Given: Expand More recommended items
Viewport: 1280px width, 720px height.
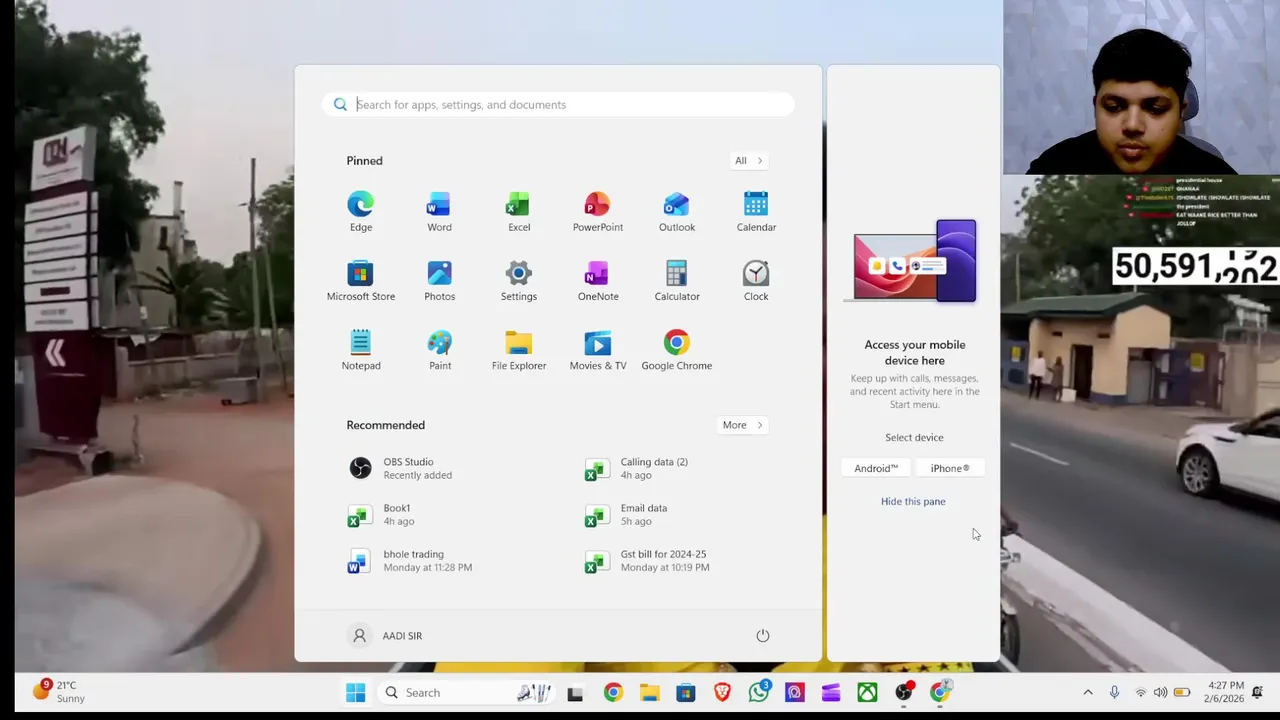Looking at the screenshot, I should click(742, 425).
